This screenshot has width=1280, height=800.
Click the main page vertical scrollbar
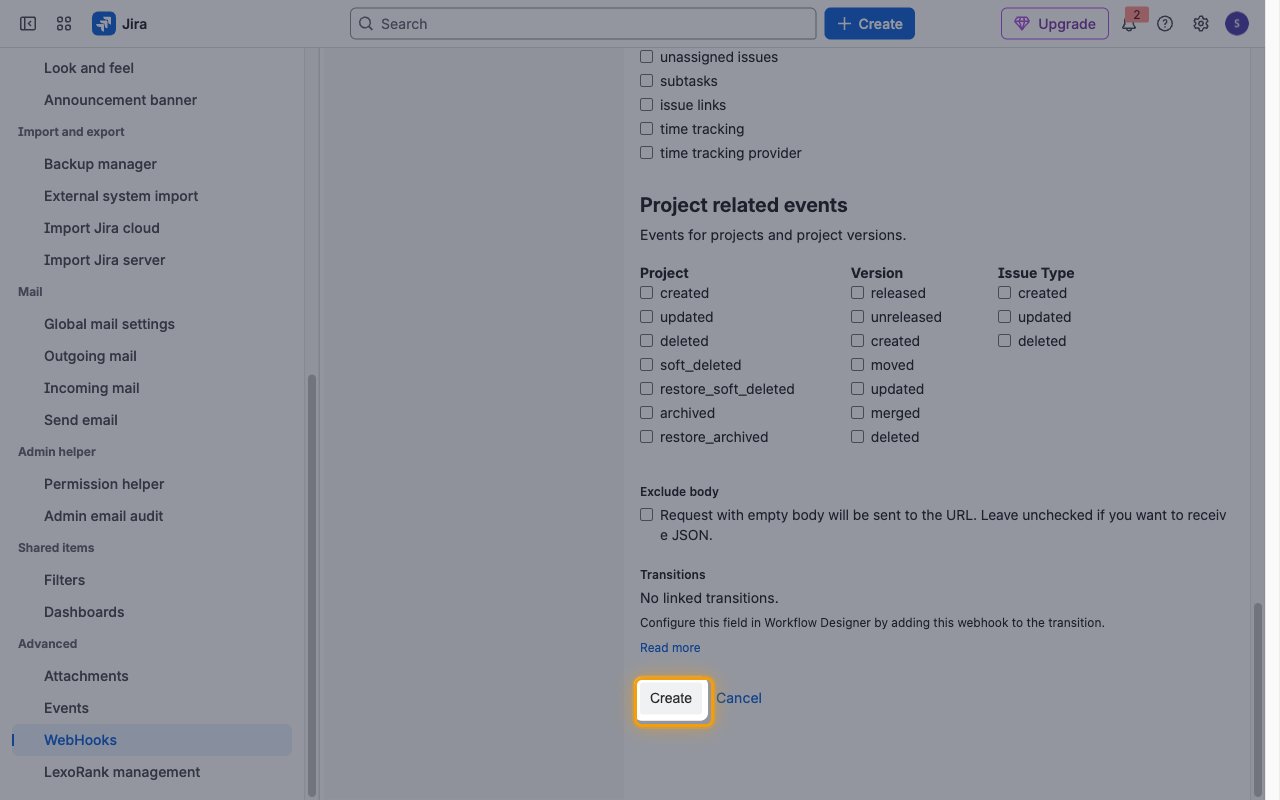1258,698
